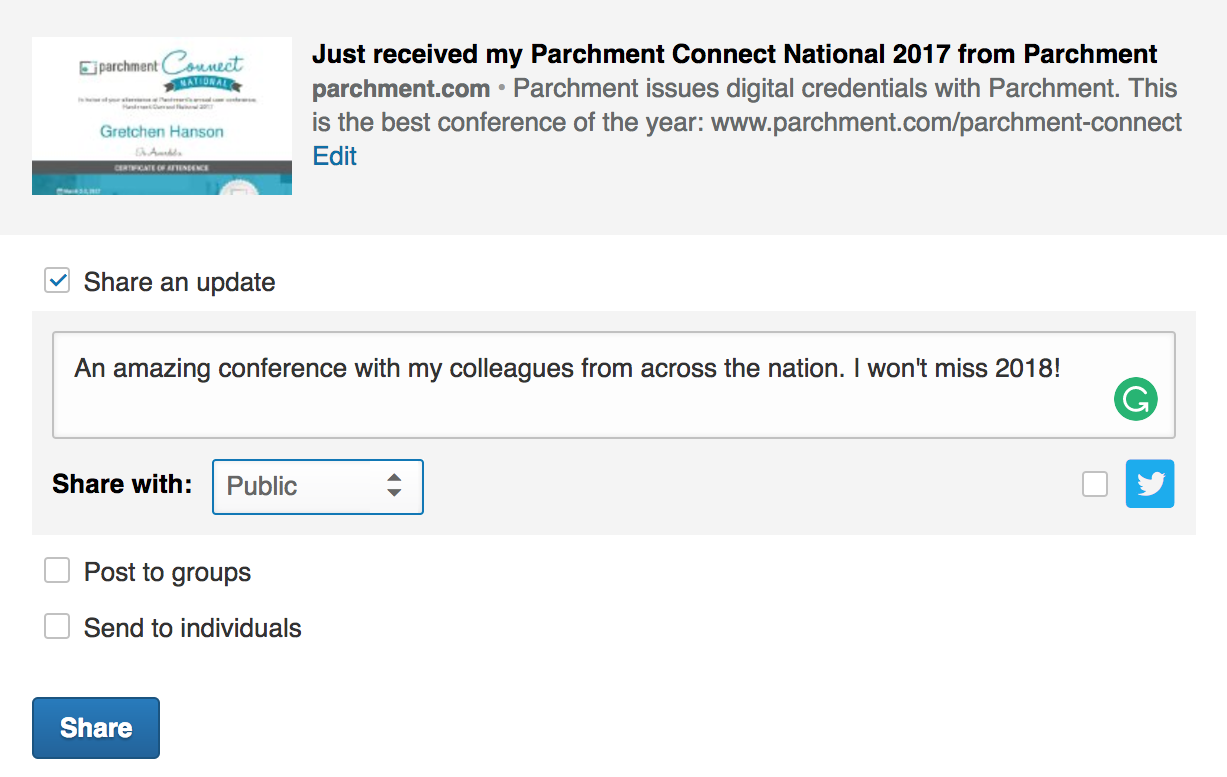1227x777 pixels.
Task: Click the Connect National badge graphic
Action: coord(204,70)
